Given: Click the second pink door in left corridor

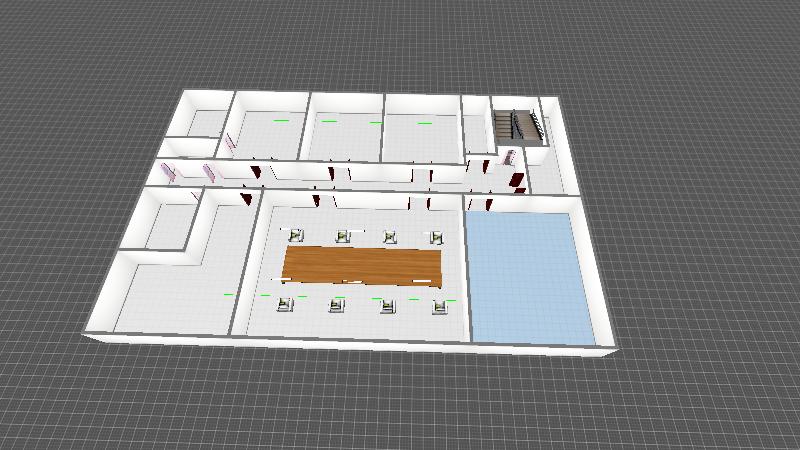Looking at the screenshot, I should (x=210, y=171).
